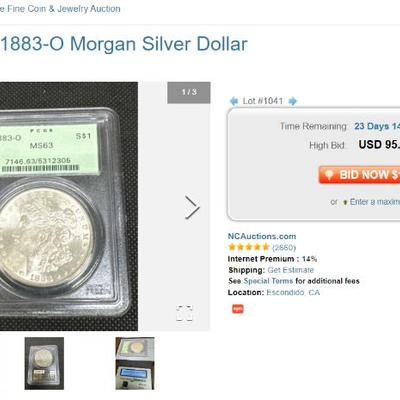Open the Enter a maximum bid link

(375, 202)
